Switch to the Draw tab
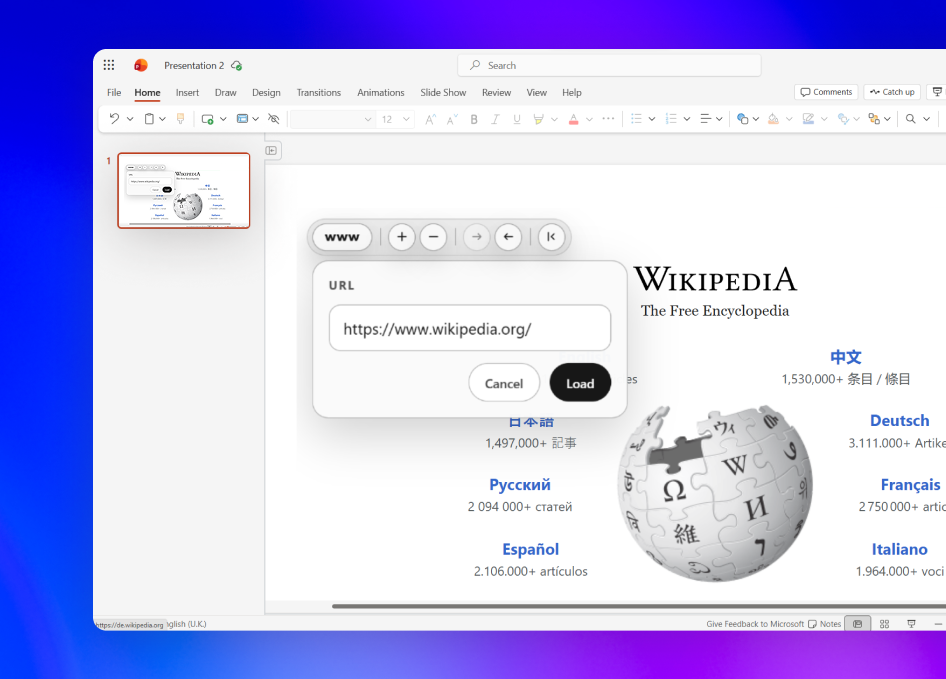The image size is (946, 679). point(226,92)
